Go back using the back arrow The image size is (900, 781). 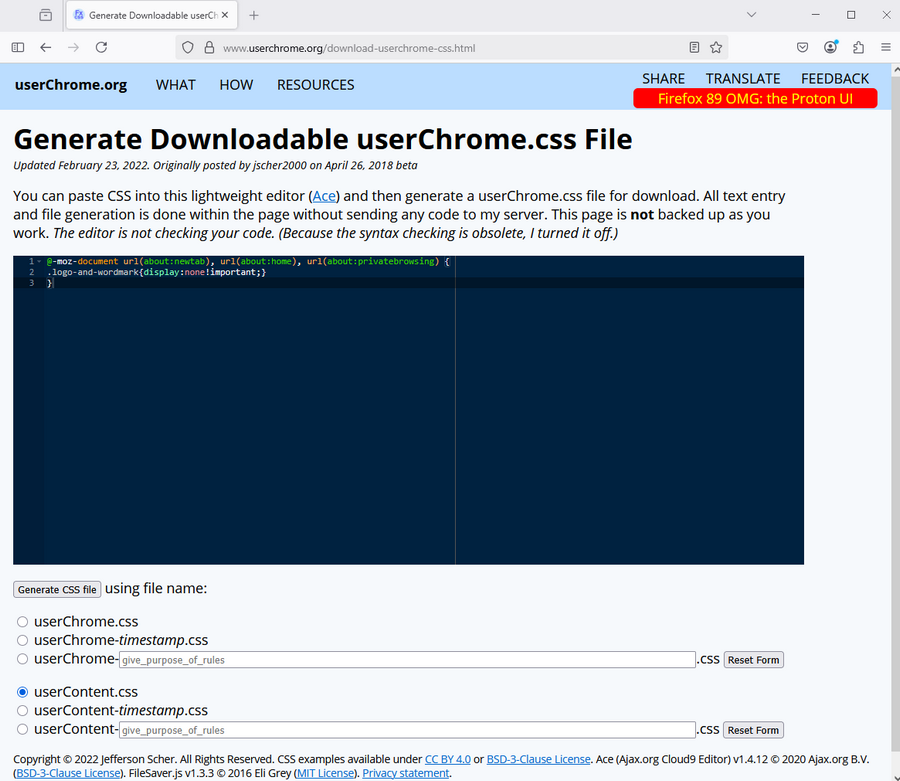(46, 47)
